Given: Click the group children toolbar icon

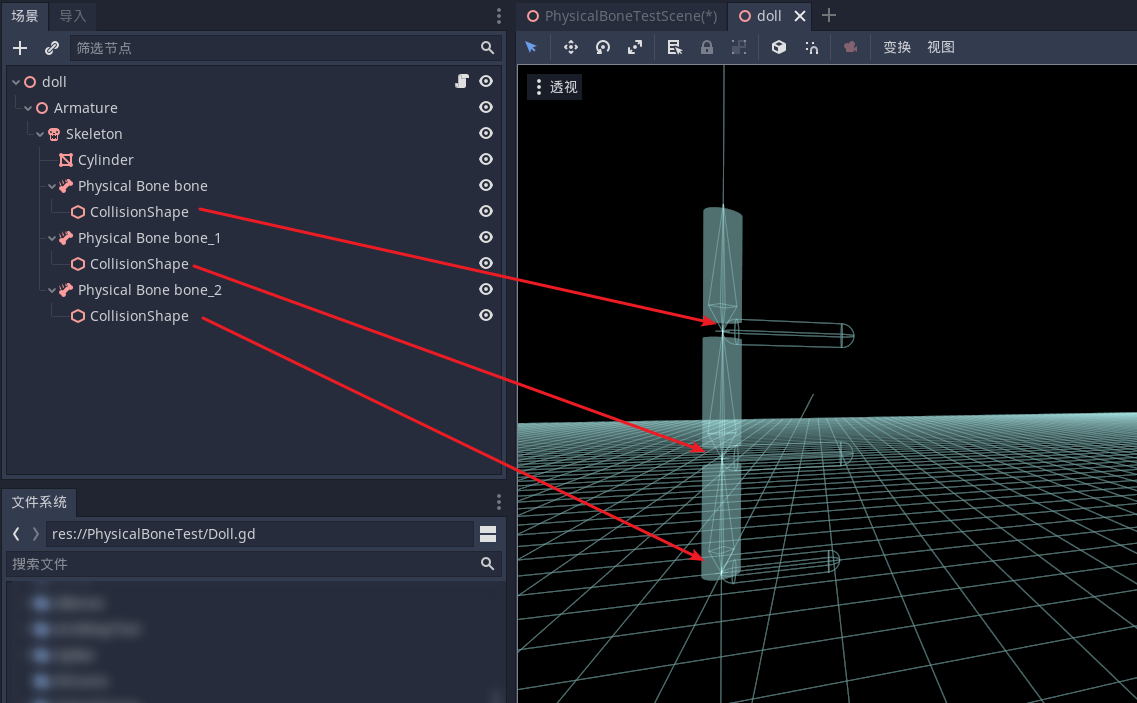Looking at the screenshot, I should coord(738,47).
